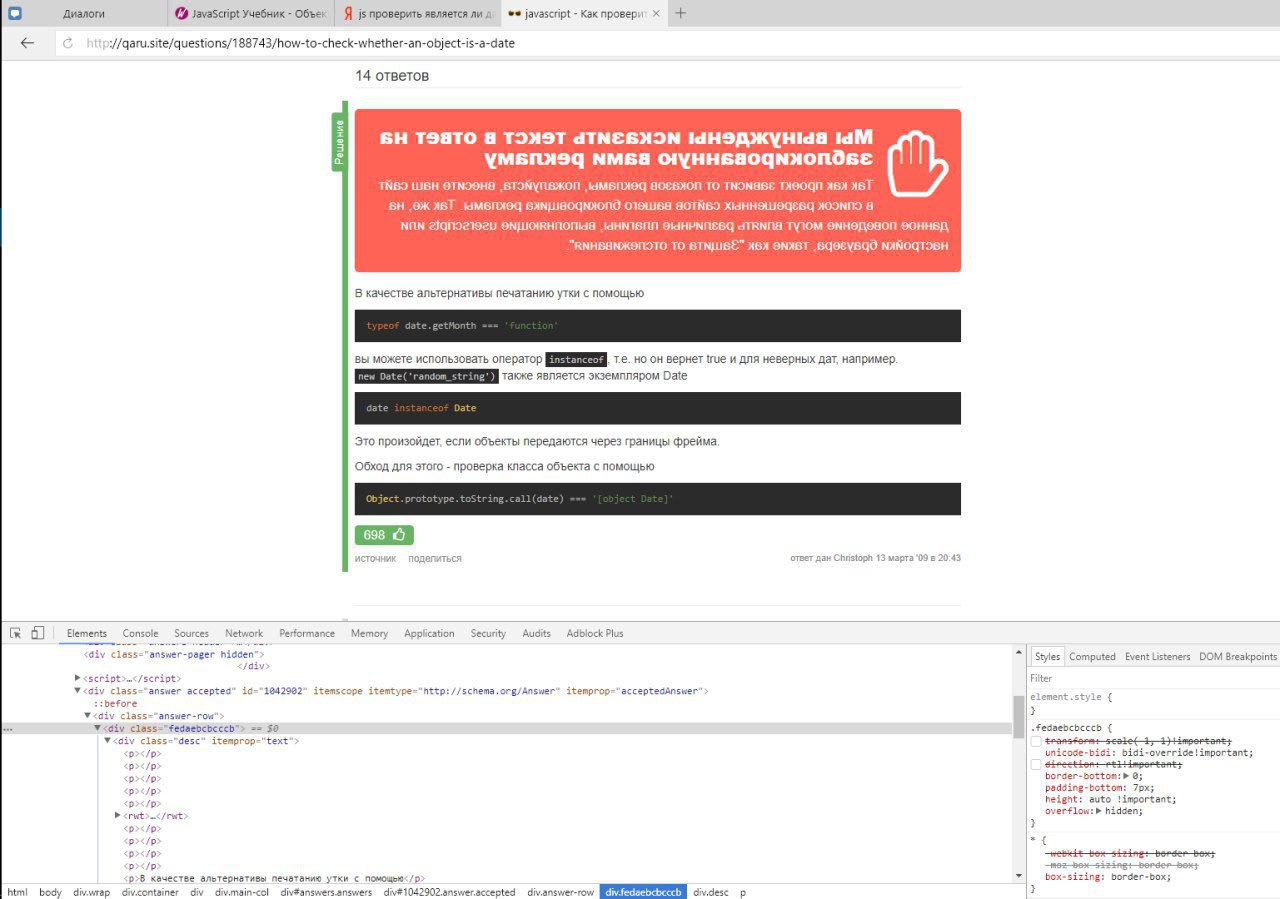Open the DOM Breakpoints sidebar tab
This screenshot has width=1280, height=899.
(x=1238, y=657)
